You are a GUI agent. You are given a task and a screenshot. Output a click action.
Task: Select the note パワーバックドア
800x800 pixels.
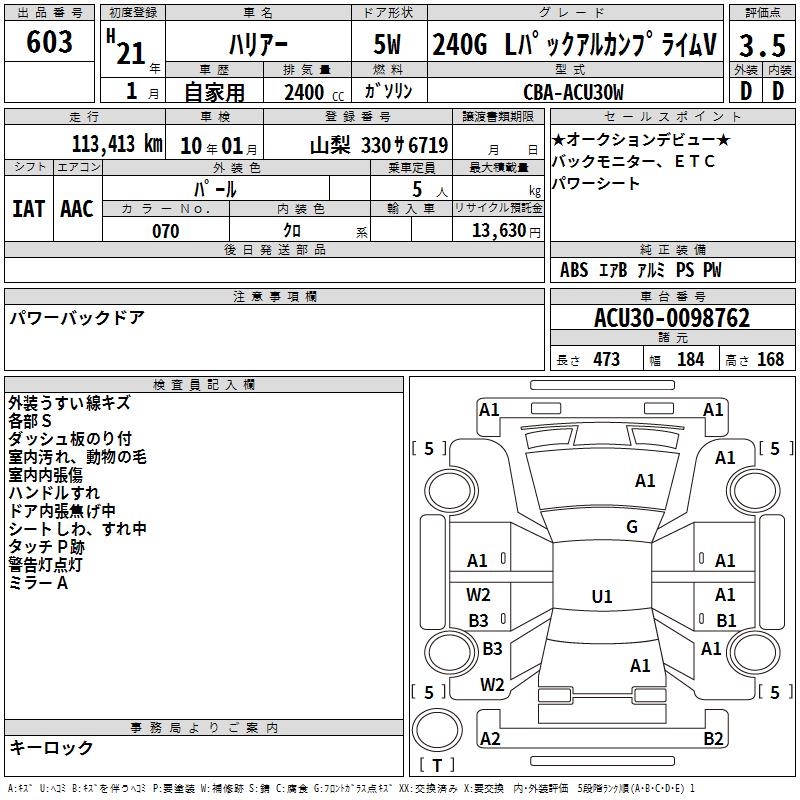(77, 318)
